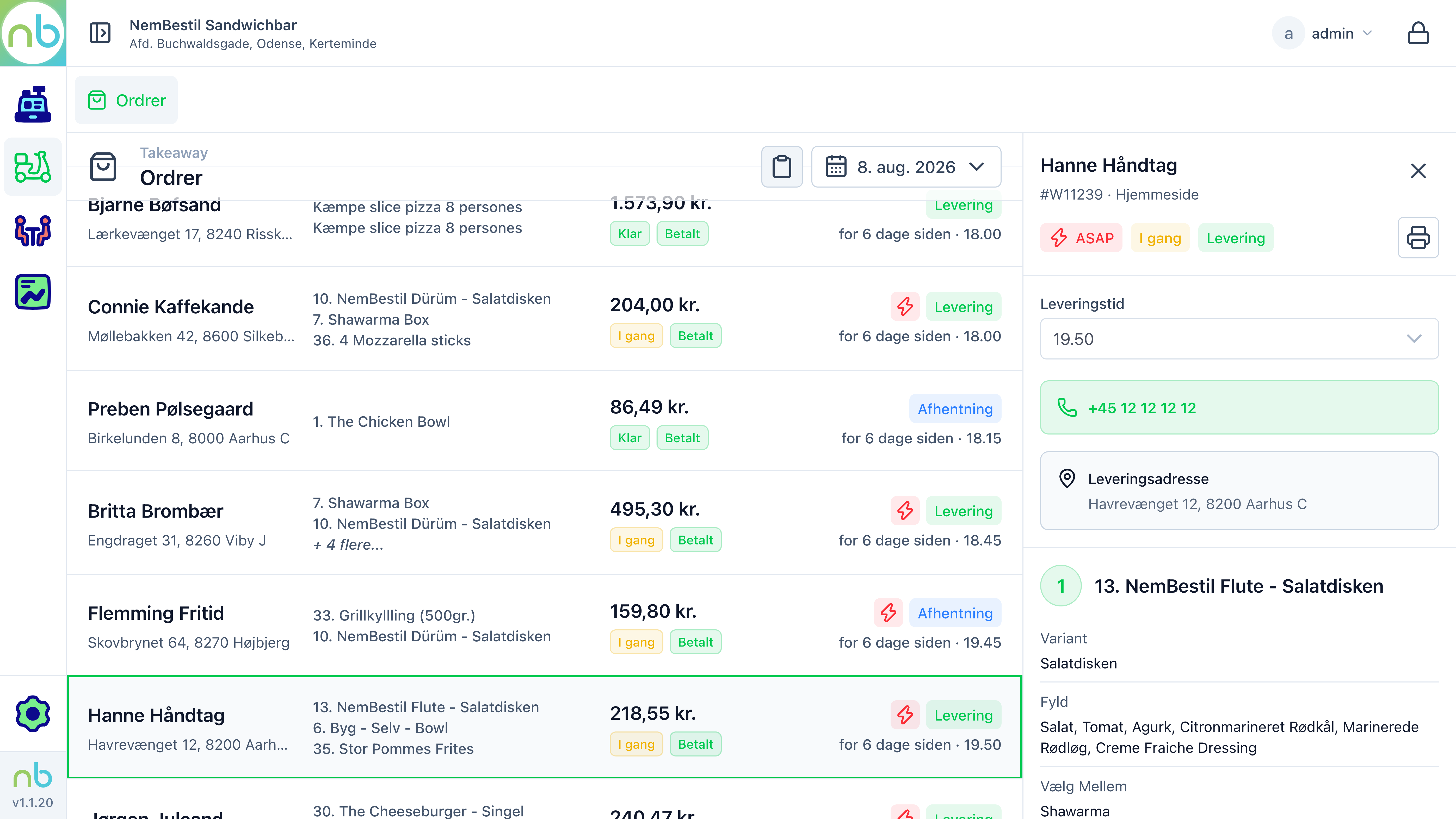This screenshot has height=819, width=1456.
Task: Open the admin user menu
Action: (1323, 33)
